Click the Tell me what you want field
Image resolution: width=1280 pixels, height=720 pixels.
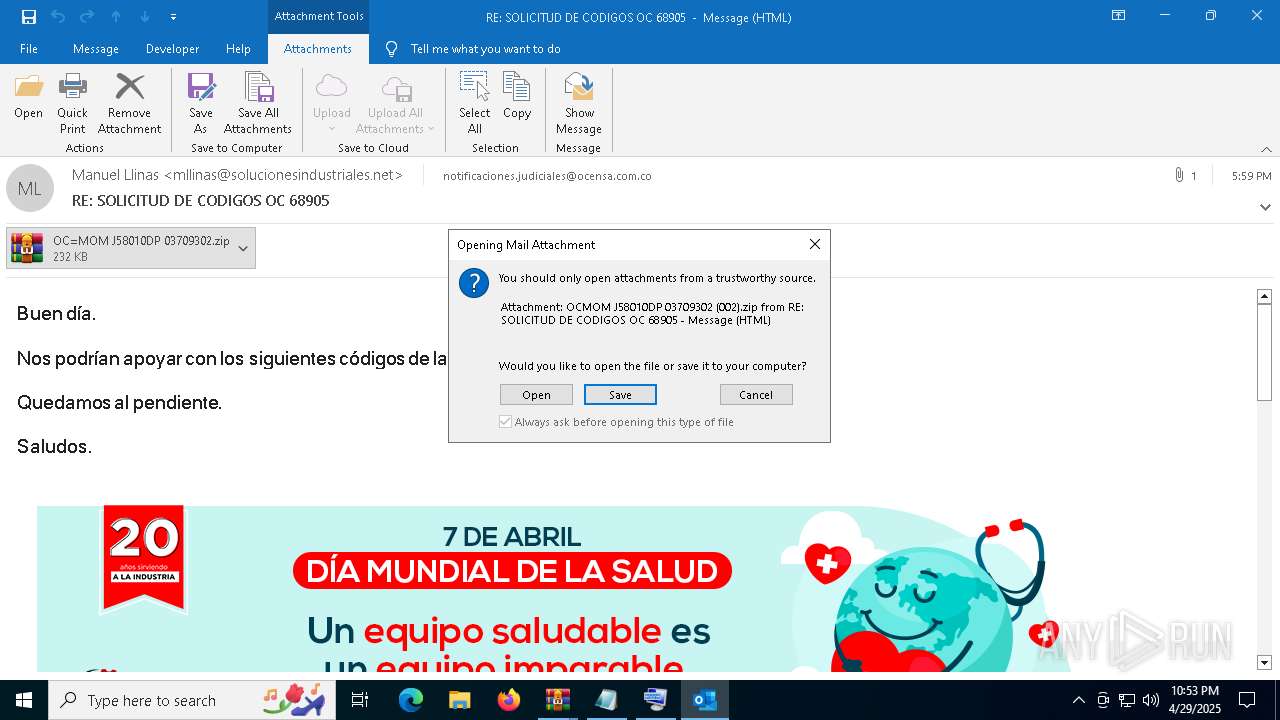click(x=485, y=48)
